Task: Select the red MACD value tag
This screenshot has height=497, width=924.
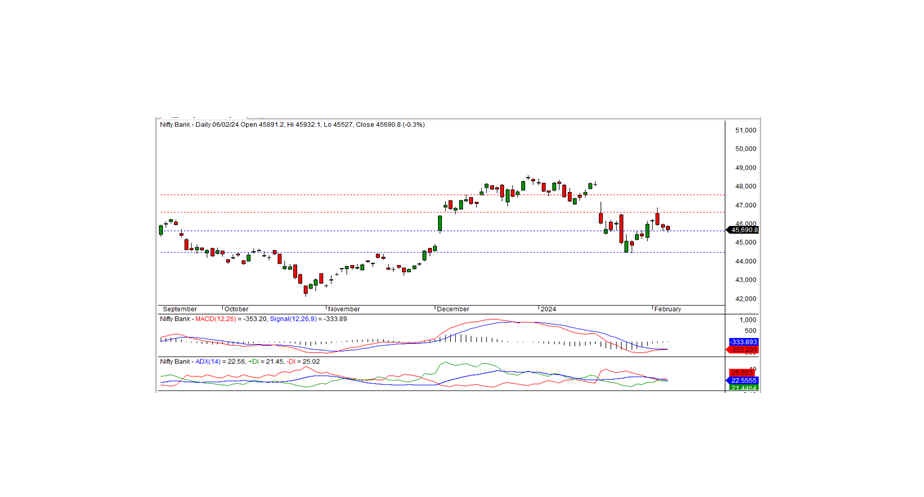Action: tap(744, 350)
